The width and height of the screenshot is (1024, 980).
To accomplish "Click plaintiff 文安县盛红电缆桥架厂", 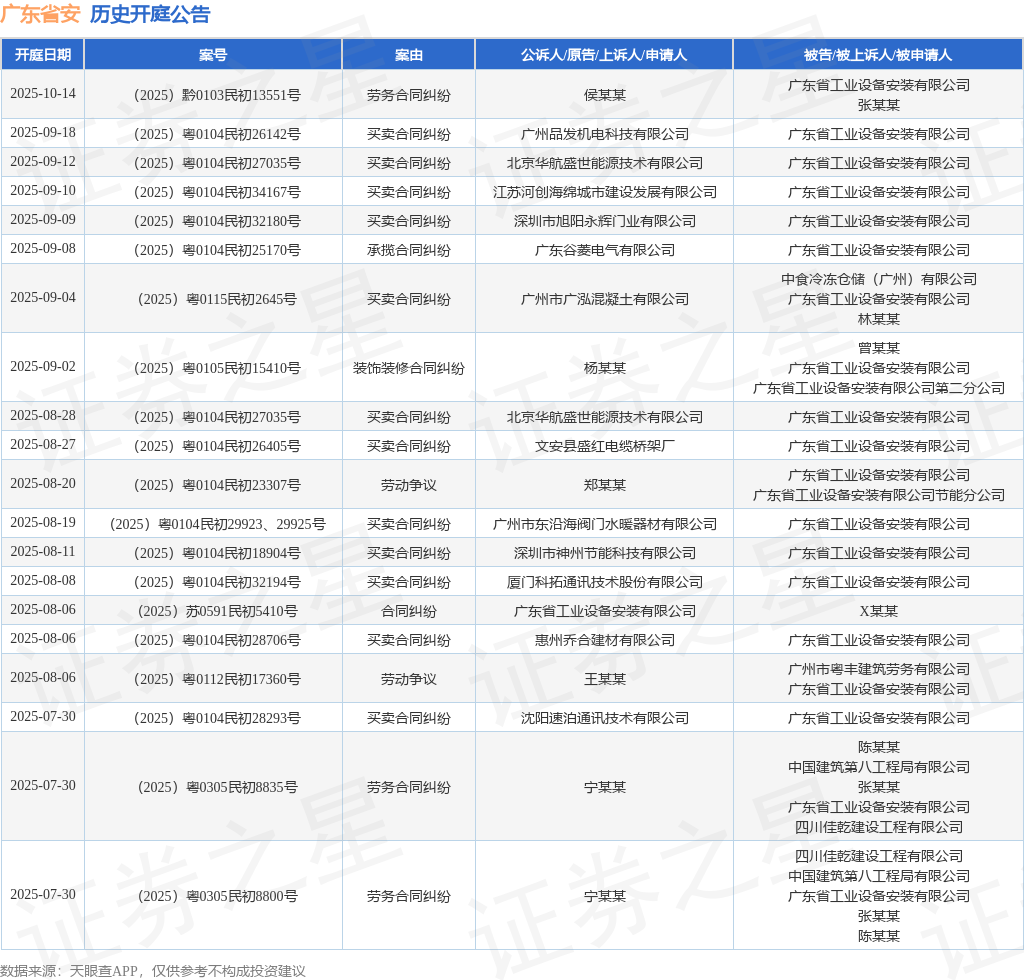I will 605,447.
